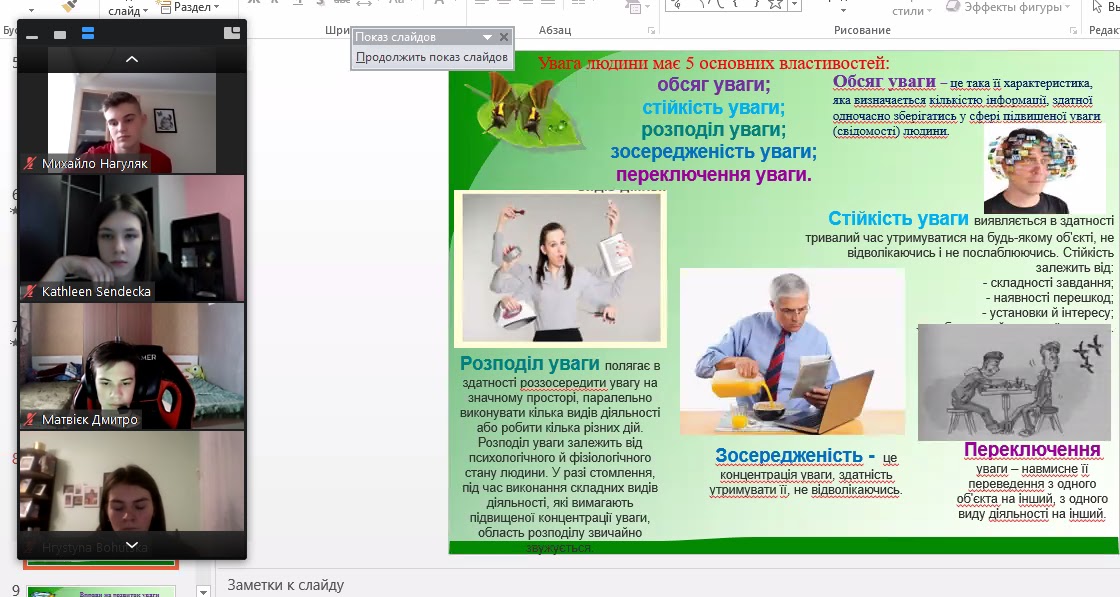Viewport: 1120px width, 597px height.
Task: Select the chess players drawing on slide
Action: tap(1014, 382)
